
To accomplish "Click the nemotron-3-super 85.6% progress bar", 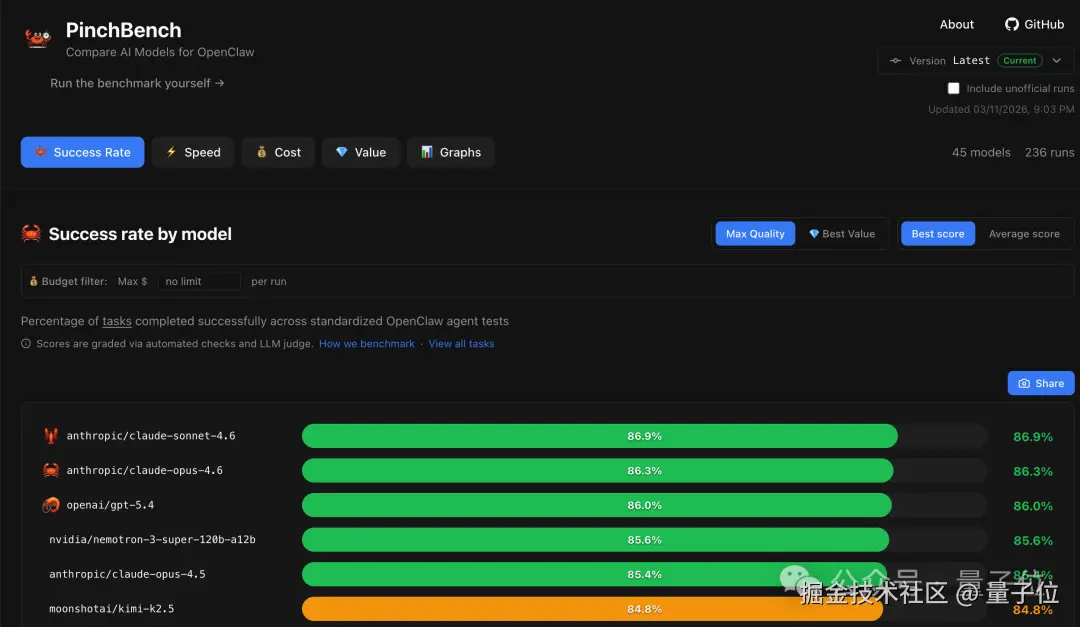I will (595, 539).
